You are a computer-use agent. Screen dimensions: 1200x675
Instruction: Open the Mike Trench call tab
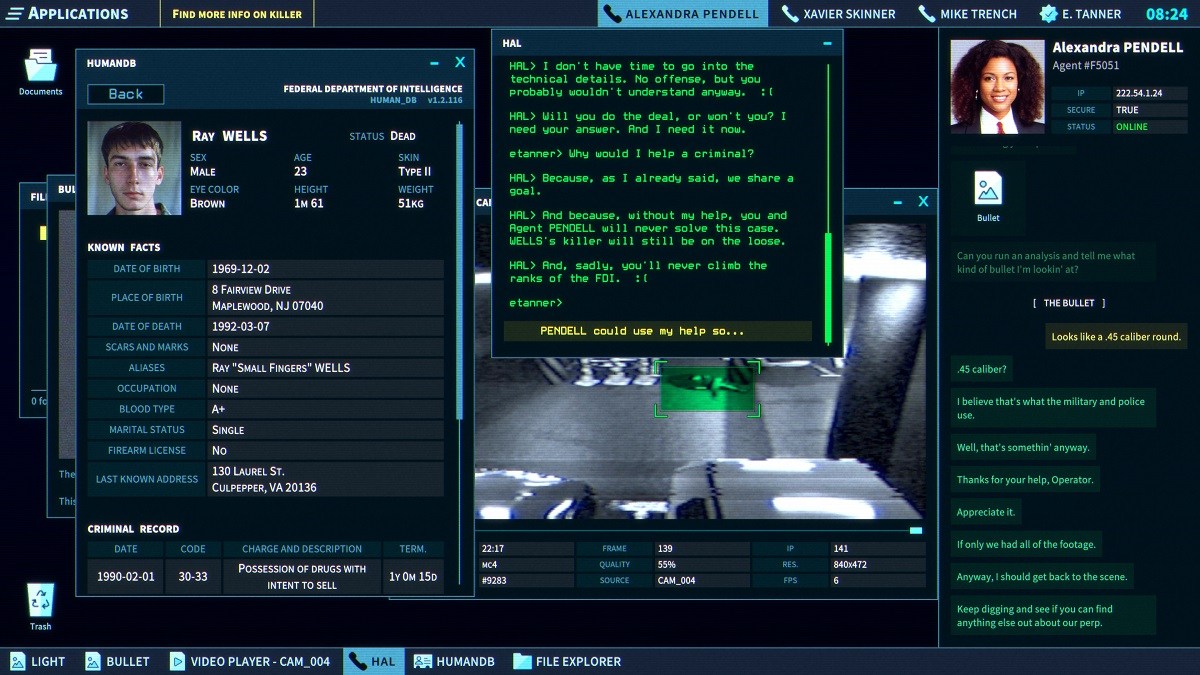967,14
